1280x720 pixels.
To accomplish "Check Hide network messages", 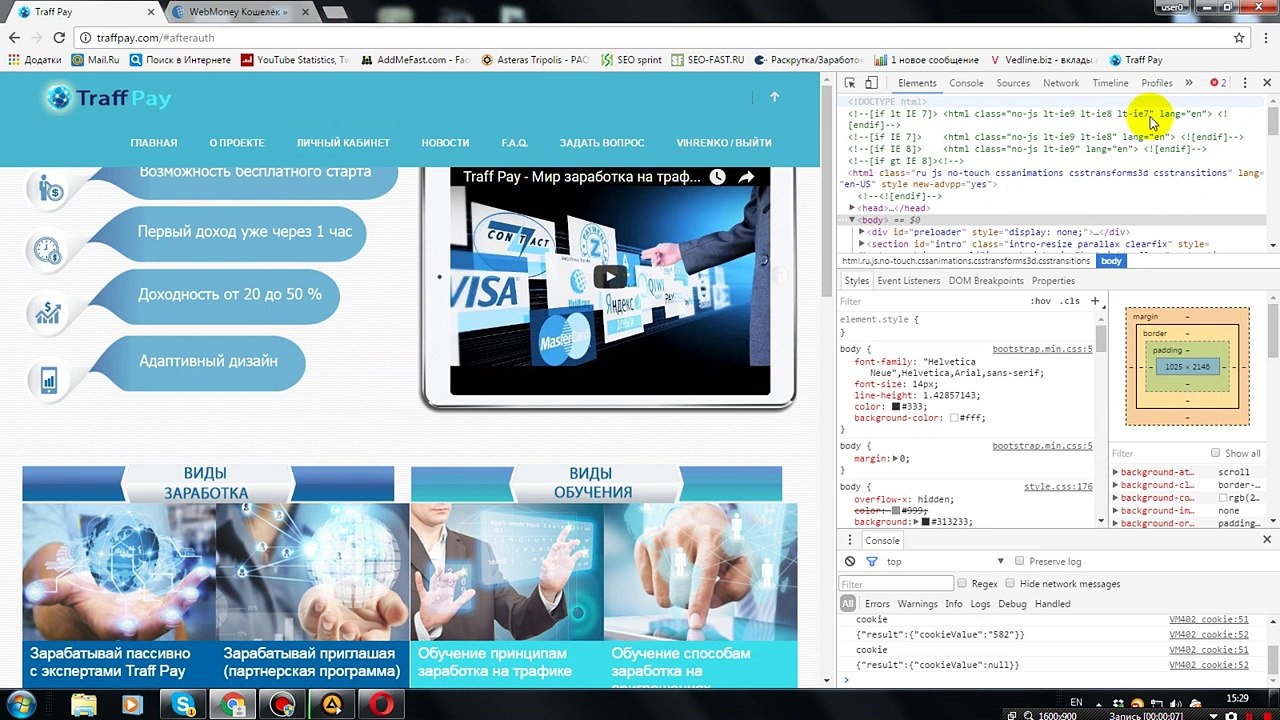I will click(1010, 583).
